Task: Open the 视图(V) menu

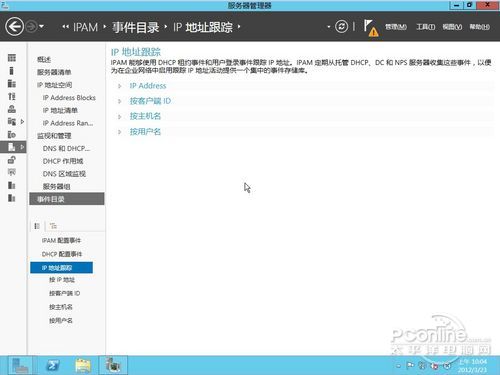Action: point(452,27)
